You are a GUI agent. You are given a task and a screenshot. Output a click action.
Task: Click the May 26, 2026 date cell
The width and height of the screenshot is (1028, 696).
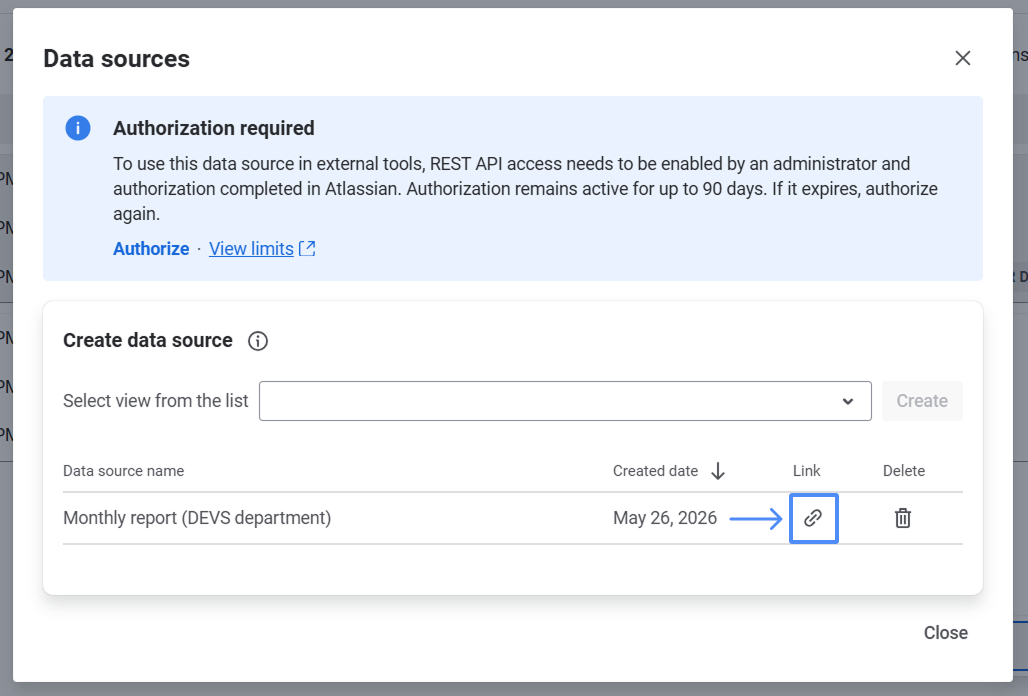pyautogui.click(x=665, y=518)
